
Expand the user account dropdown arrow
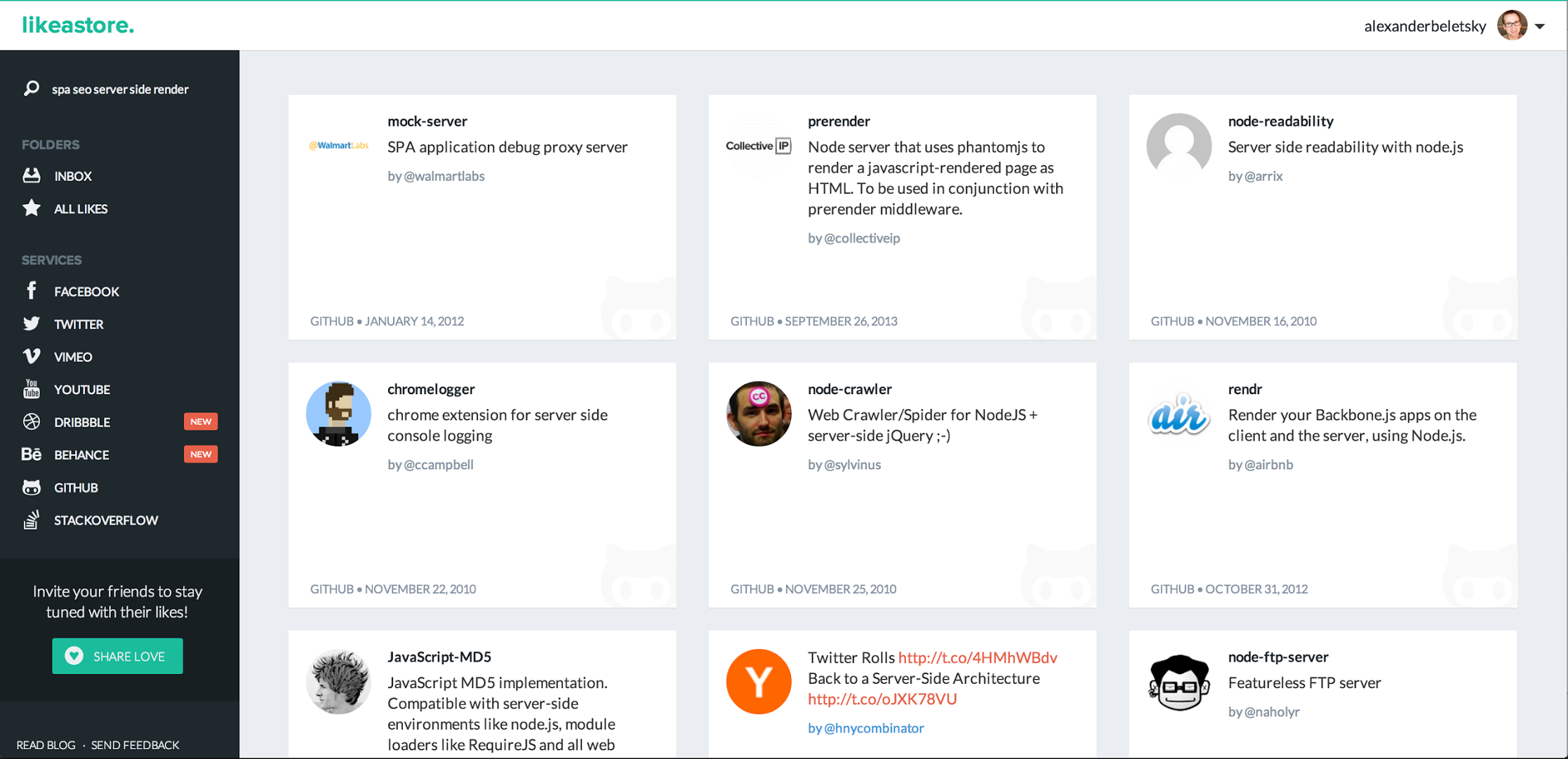coord(1540,27)
